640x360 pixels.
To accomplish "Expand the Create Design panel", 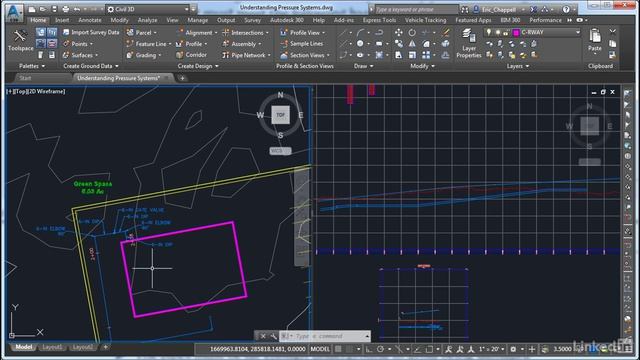I will tap(198, 66).
